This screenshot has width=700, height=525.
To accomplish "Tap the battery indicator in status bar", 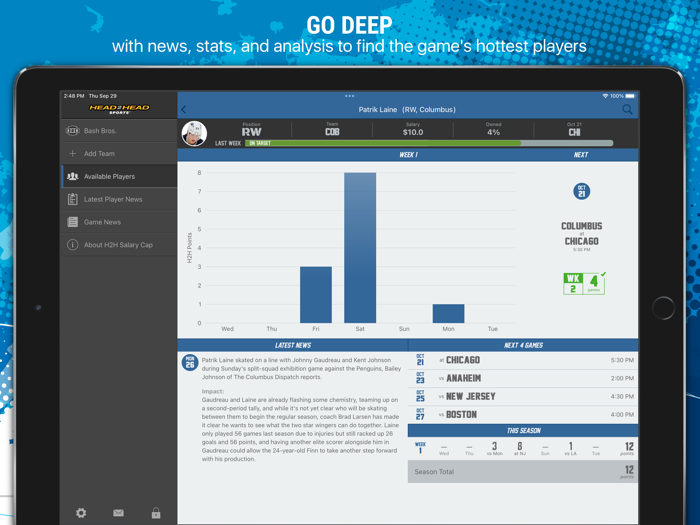I will tap(630, 96).
